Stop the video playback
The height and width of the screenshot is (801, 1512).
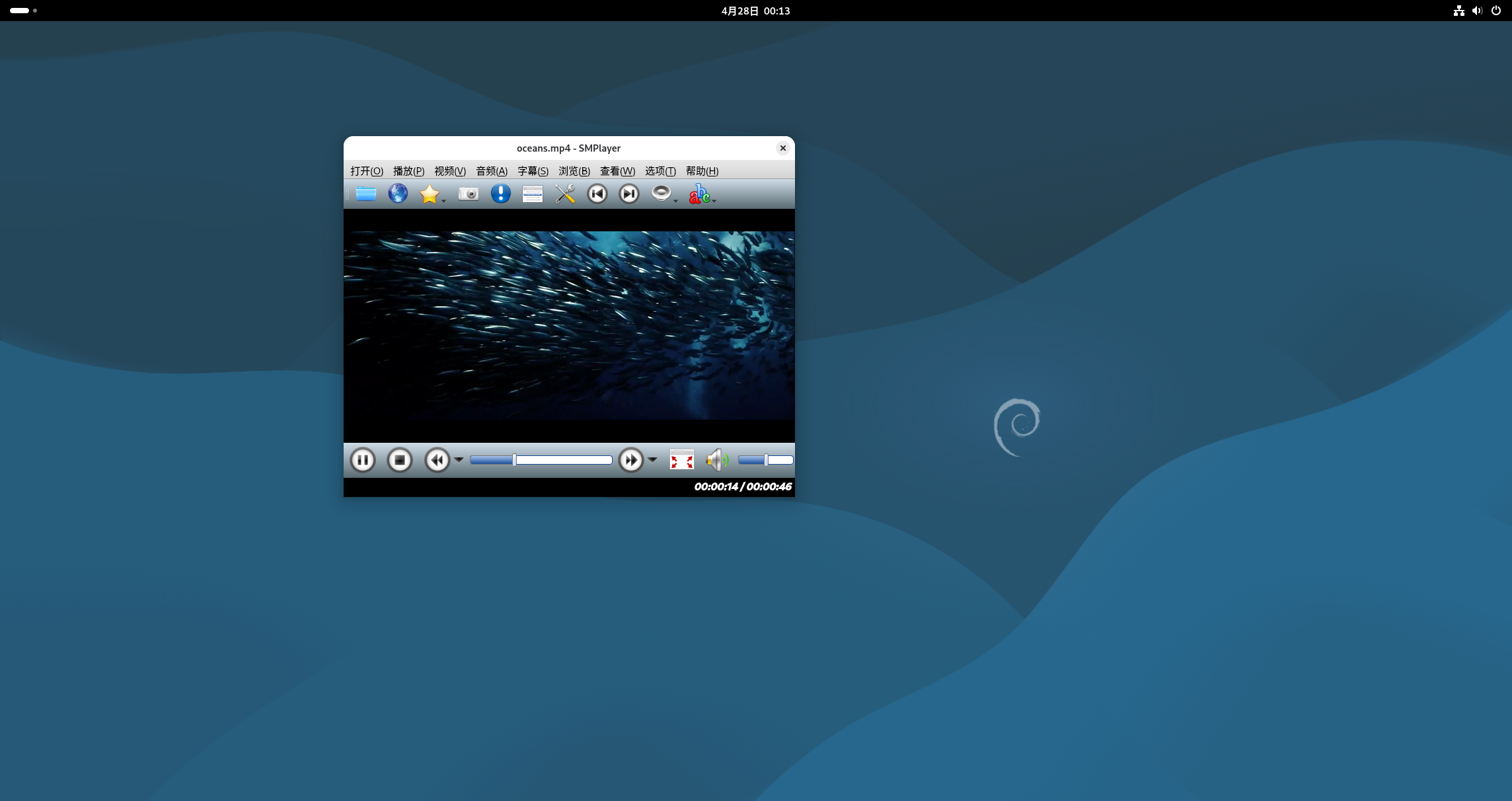[400, 460]
